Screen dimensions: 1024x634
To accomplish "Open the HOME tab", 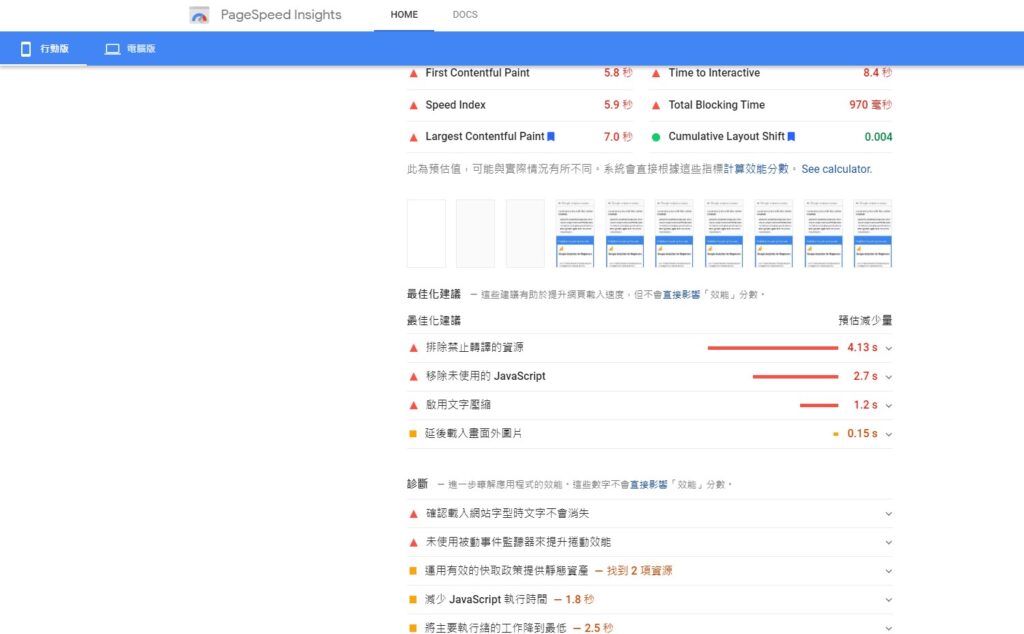I will point(404,15).
